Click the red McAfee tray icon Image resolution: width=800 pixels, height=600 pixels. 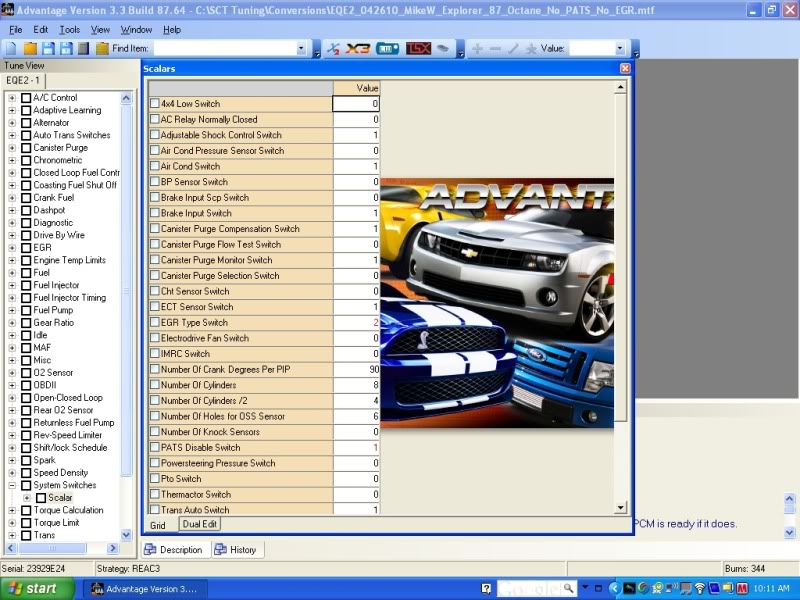click(742, 589)
